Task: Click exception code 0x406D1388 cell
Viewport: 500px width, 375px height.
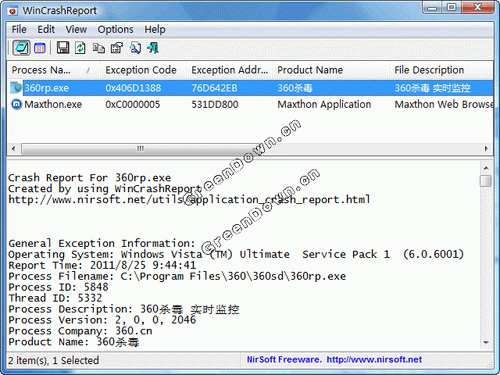Action: pyautogui.click(x=133, y=88)
